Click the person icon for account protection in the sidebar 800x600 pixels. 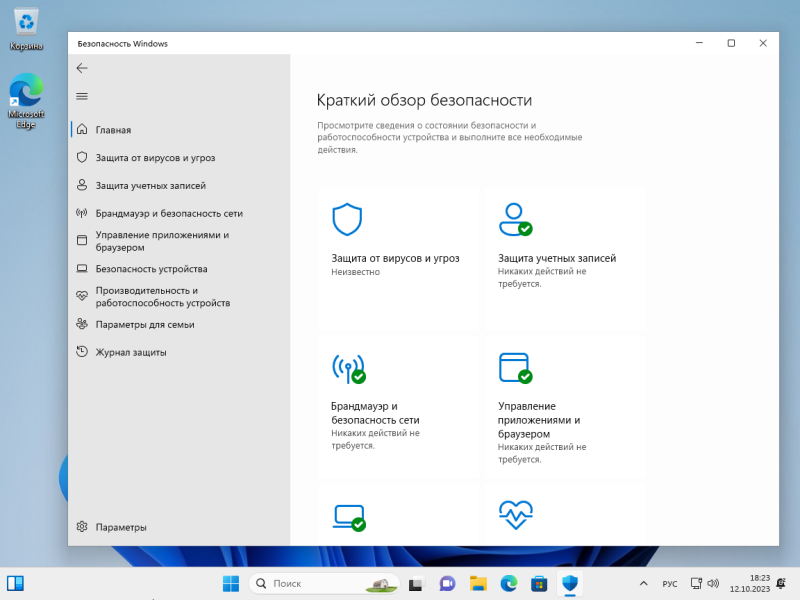(x=82, y=185)
